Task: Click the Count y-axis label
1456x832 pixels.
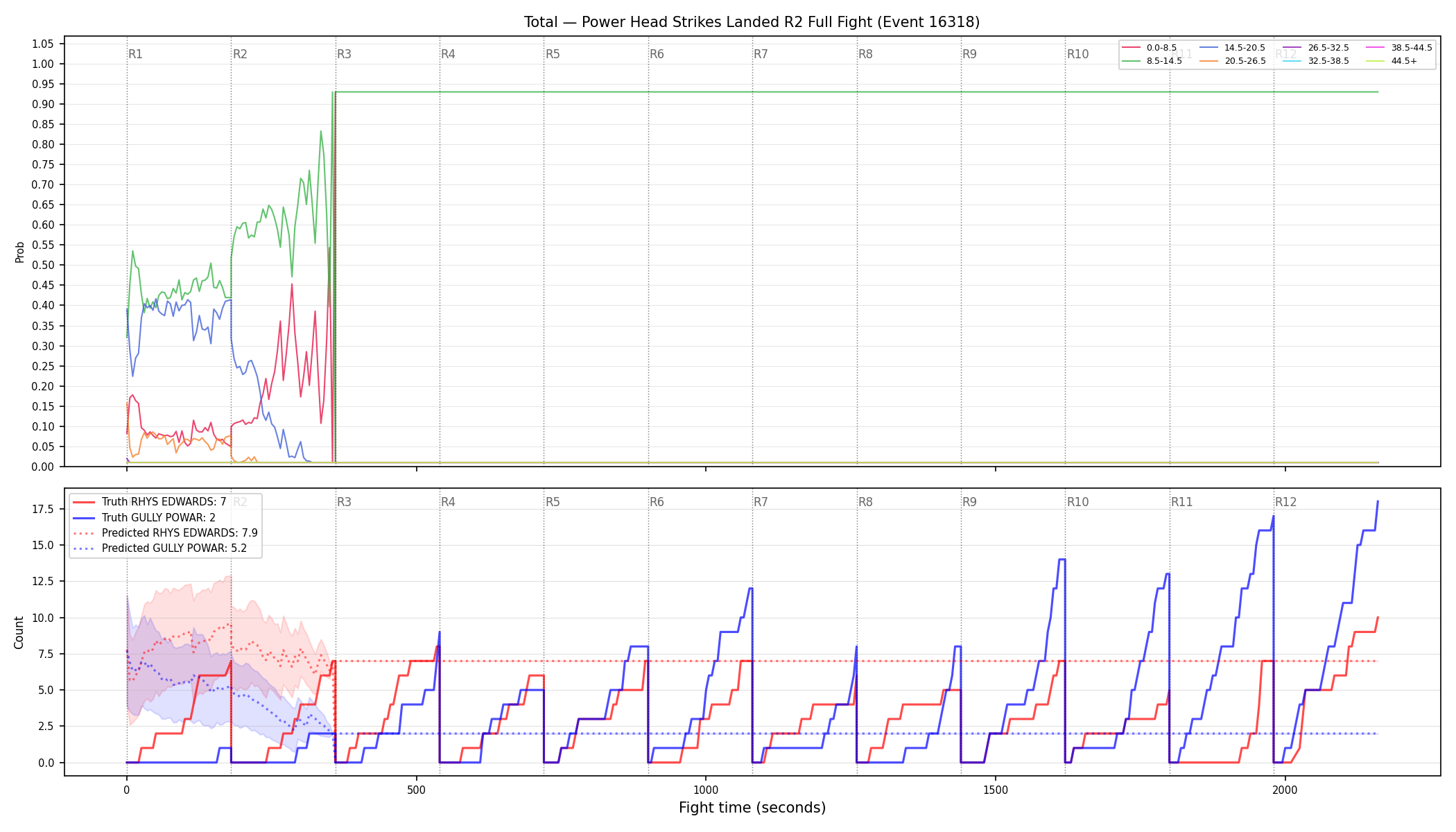Action: pyautogui.click(x=19, y=632)
